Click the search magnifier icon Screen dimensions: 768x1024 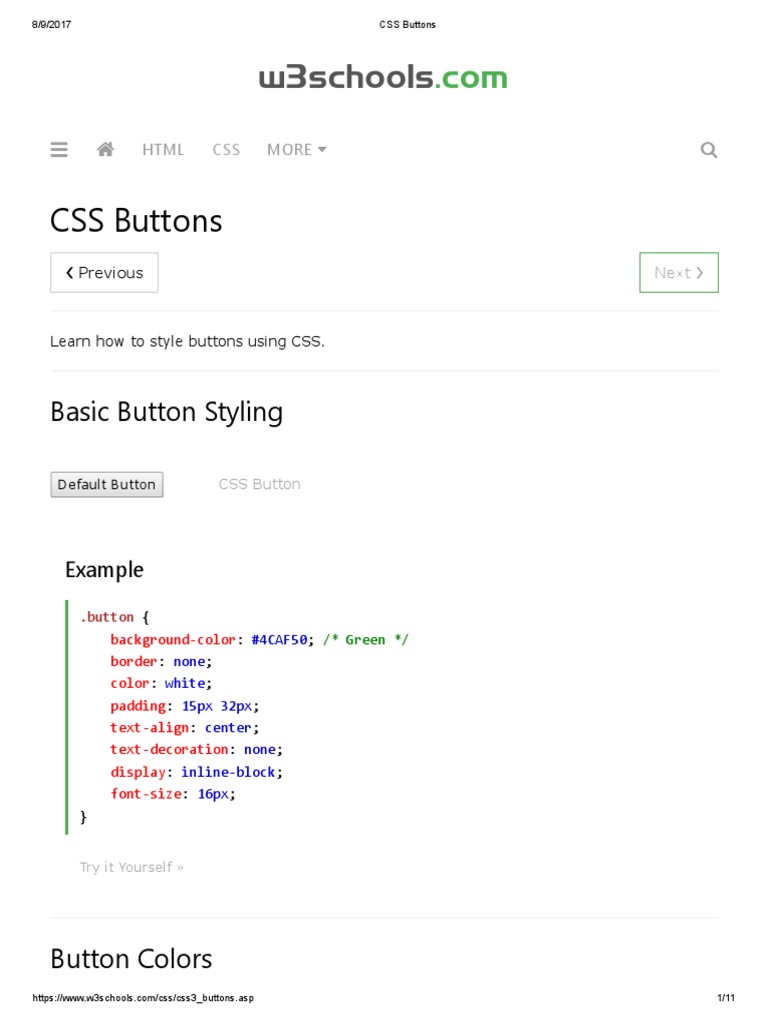(709, 150)
